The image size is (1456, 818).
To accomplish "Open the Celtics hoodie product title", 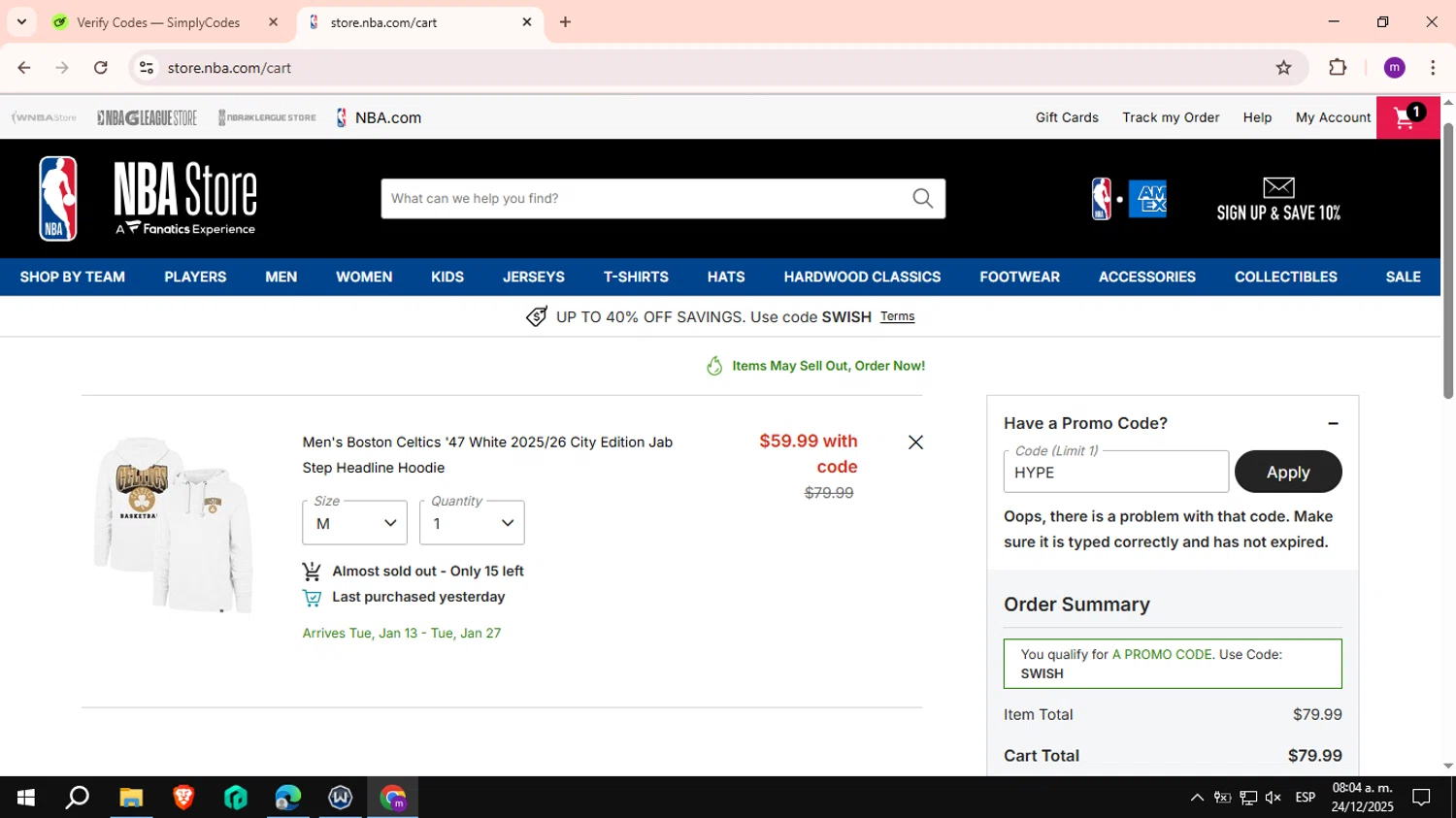I will click(487, 455).
